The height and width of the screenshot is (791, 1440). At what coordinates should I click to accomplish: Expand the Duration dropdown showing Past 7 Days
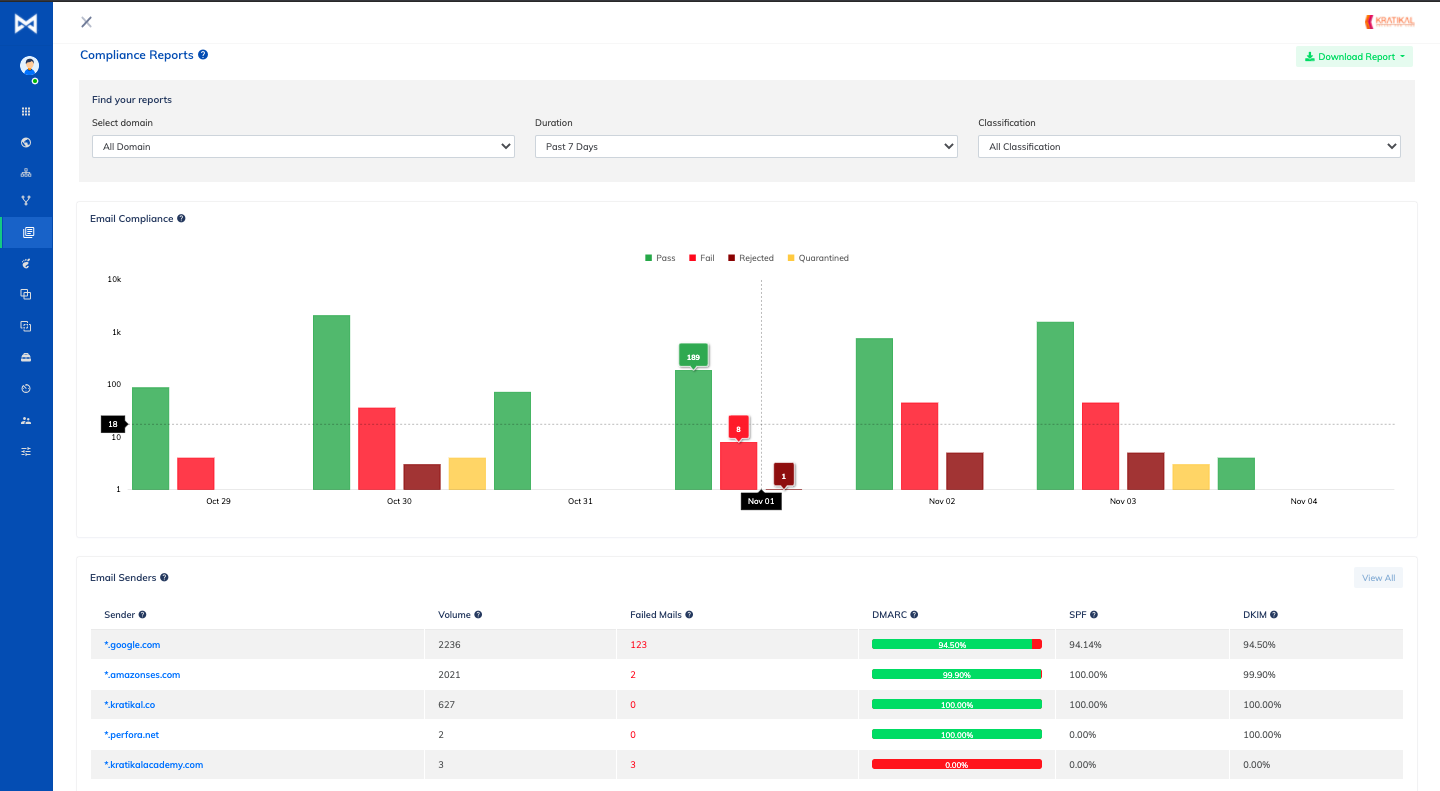[x=746, y=147]
